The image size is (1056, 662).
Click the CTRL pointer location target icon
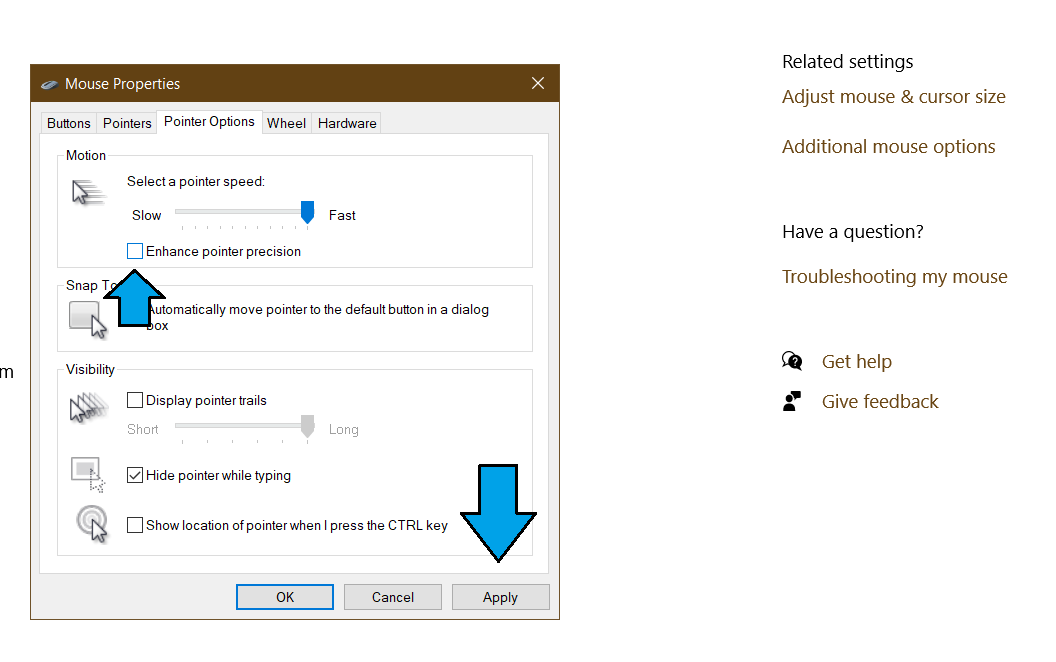click(92, 524)
